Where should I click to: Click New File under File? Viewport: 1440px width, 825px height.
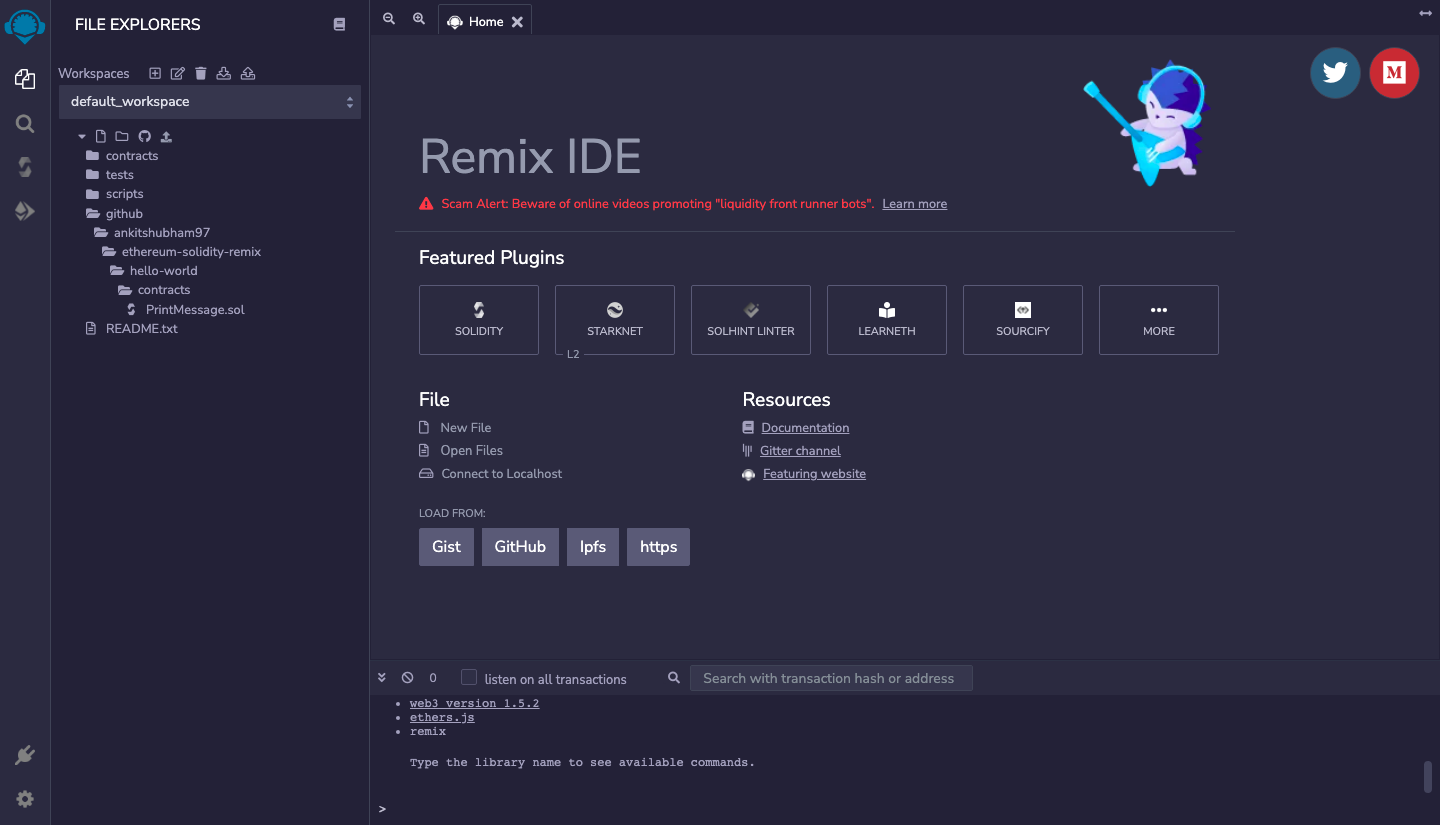click(x=466, y=427)
